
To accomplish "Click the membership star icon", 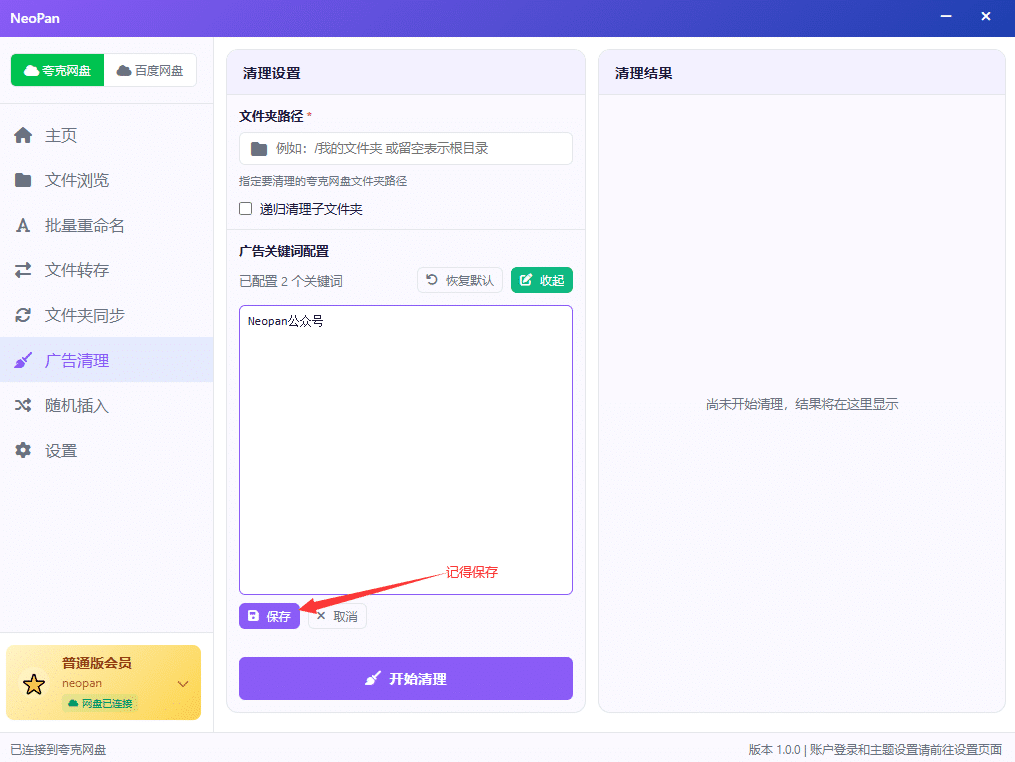I will [34, 684].
